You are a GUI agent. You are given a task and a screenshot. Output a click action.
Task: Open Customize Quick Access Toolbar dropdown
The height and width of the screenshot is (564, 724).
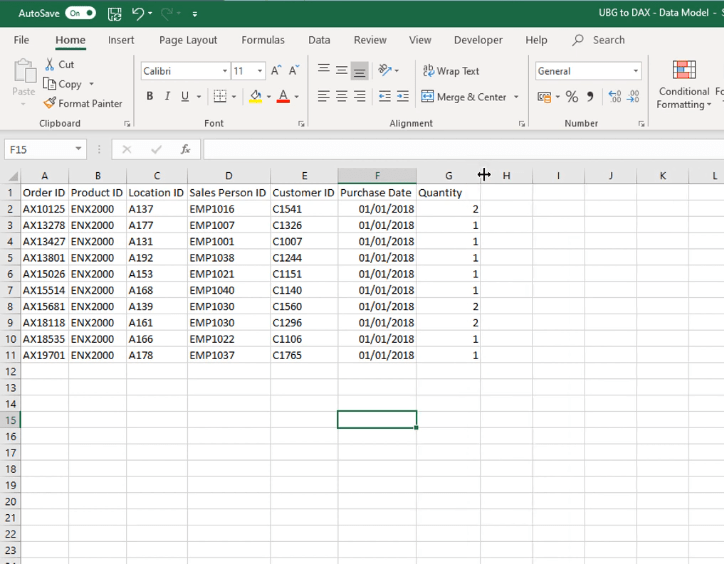tap(195, 14)
